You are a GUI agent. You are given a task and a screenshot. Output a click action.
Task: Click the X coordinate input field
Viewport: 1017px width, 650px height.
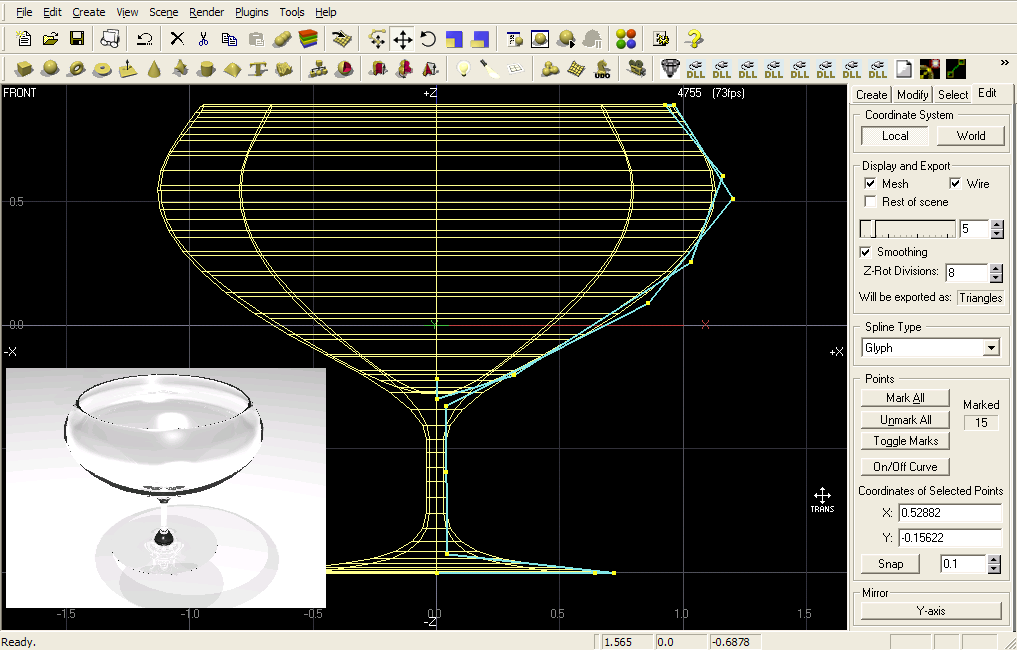coord(949,513)
